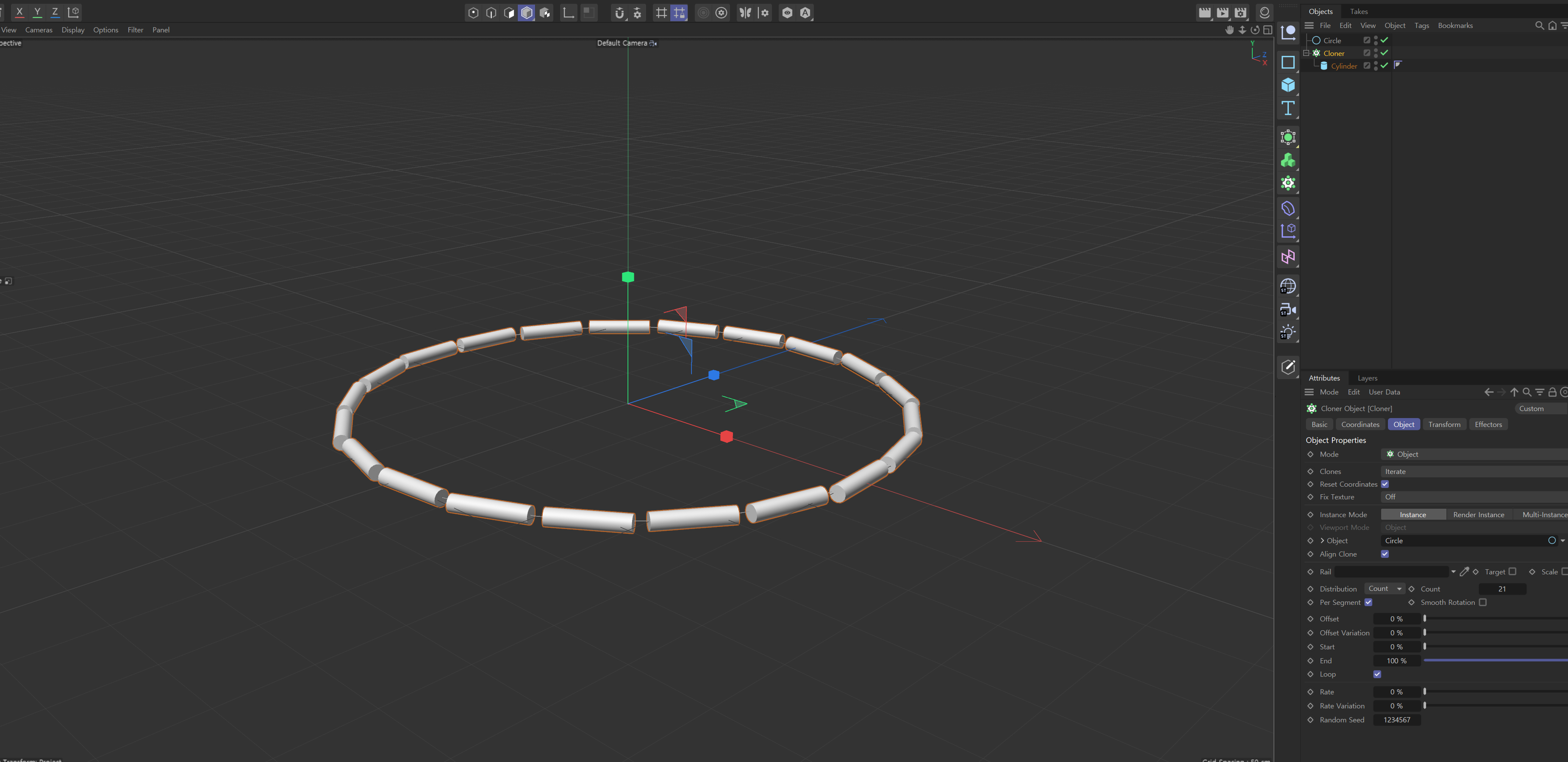Image resolution: width=1568 pixels, height=762 pixels.
Task: Toggle Cylinder visibility dots
Action: pos(1376,66)
